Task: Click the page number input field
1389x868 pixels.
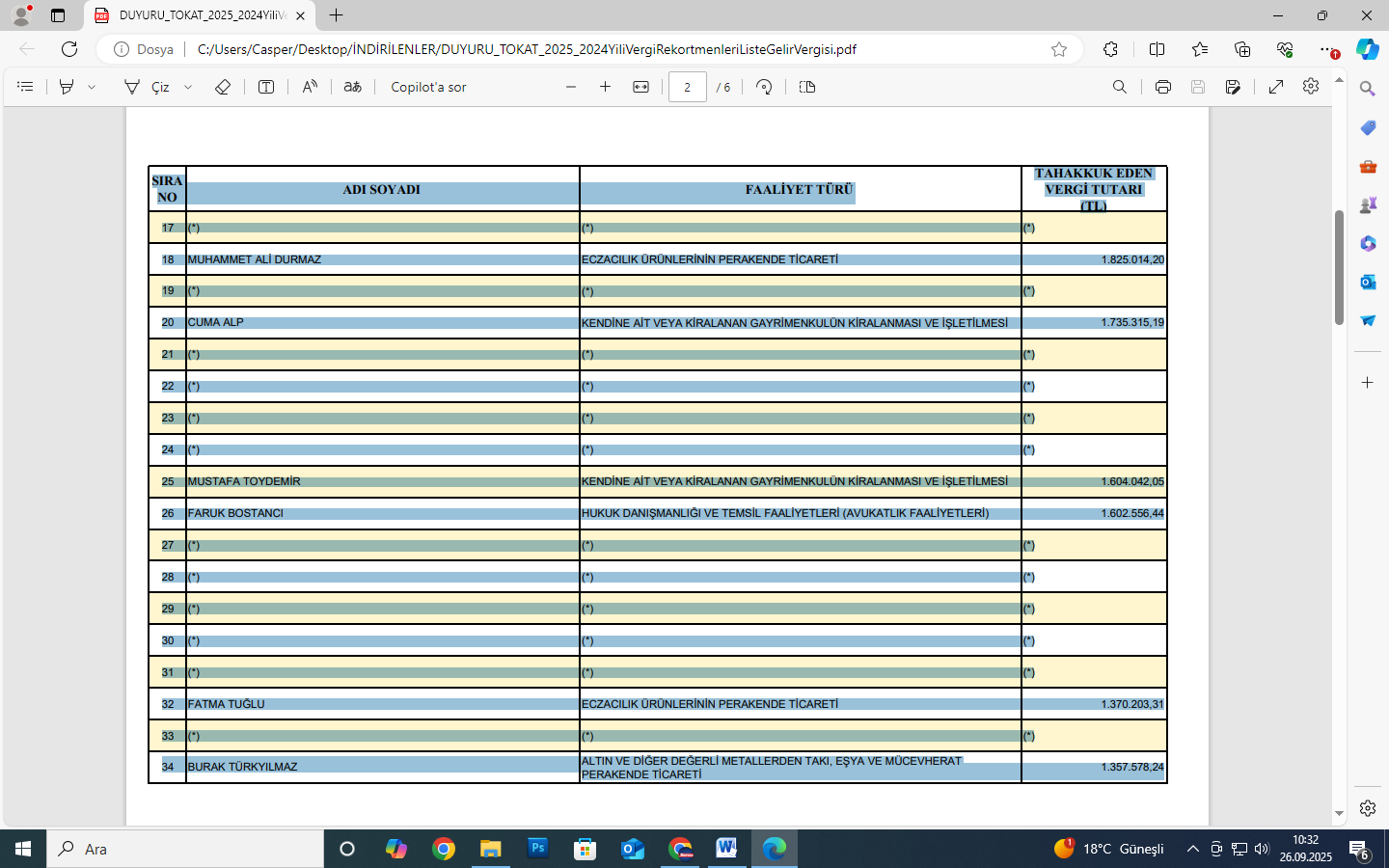Action: point(687,87)
